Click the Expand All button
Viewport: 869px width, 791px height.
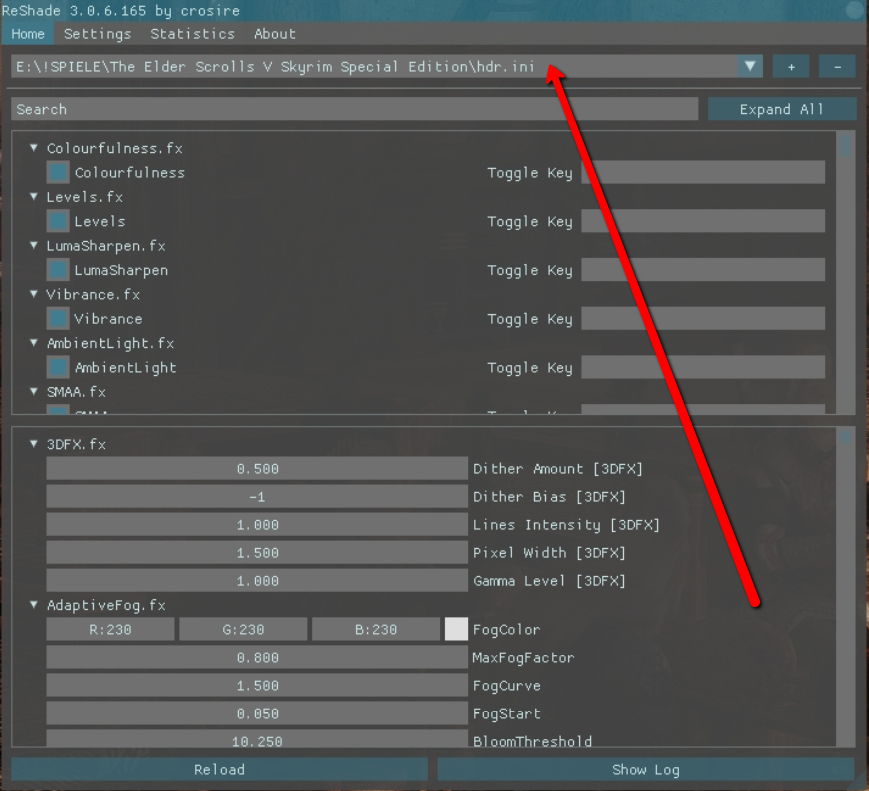[x=781, y=109]
